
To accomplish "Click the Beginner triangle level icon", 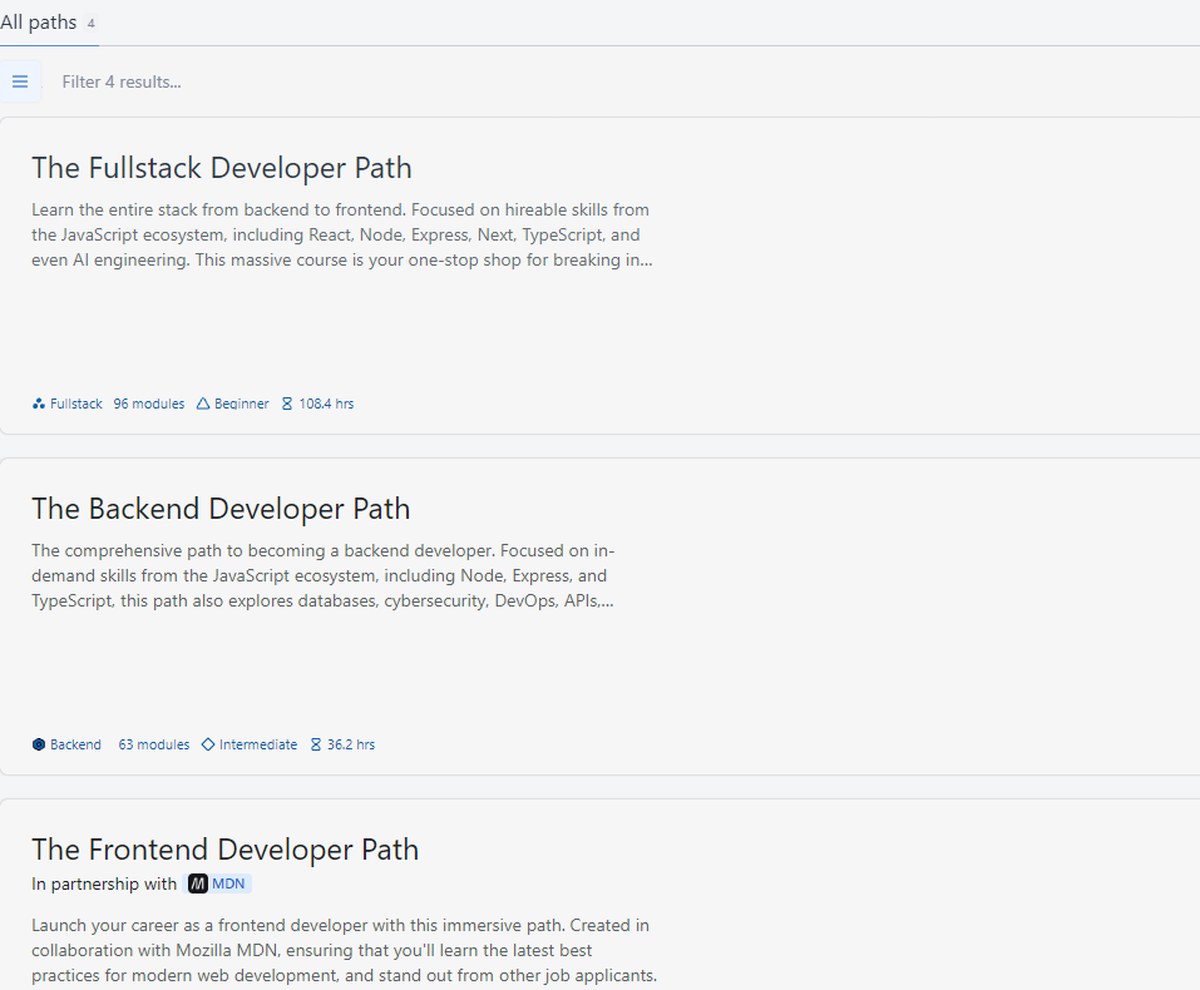I will click(x=203, y=404).
